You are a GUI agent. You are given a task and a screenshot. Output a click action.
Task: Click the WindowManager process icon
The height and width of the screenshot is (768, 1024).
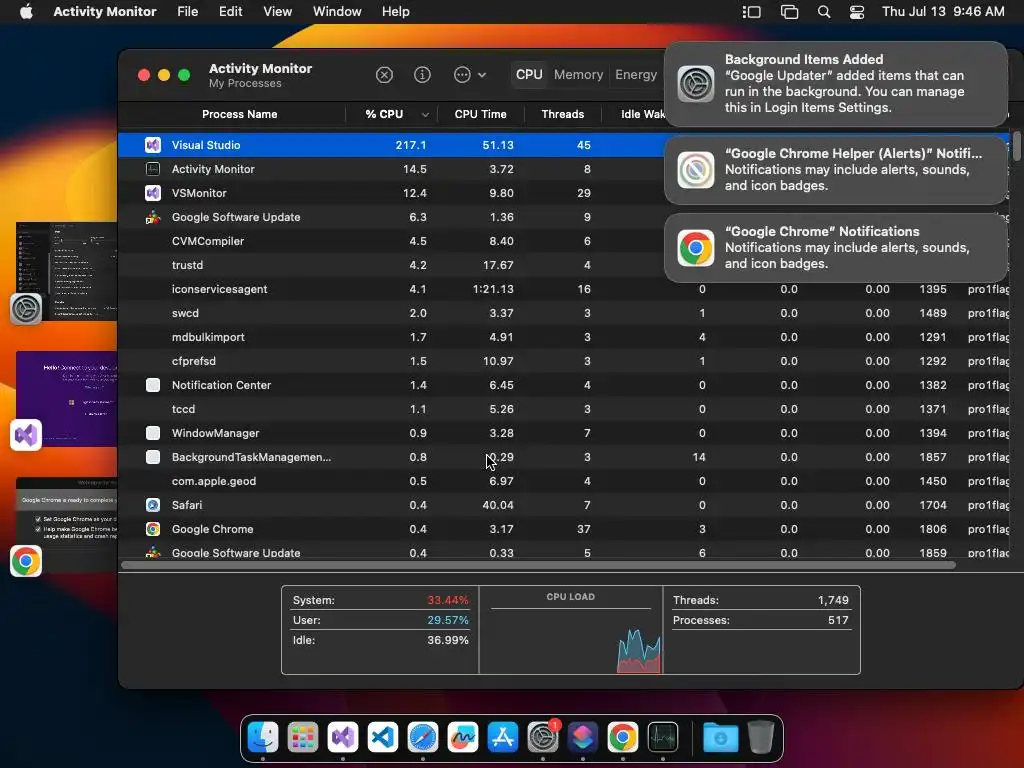(x=153, y=433)
